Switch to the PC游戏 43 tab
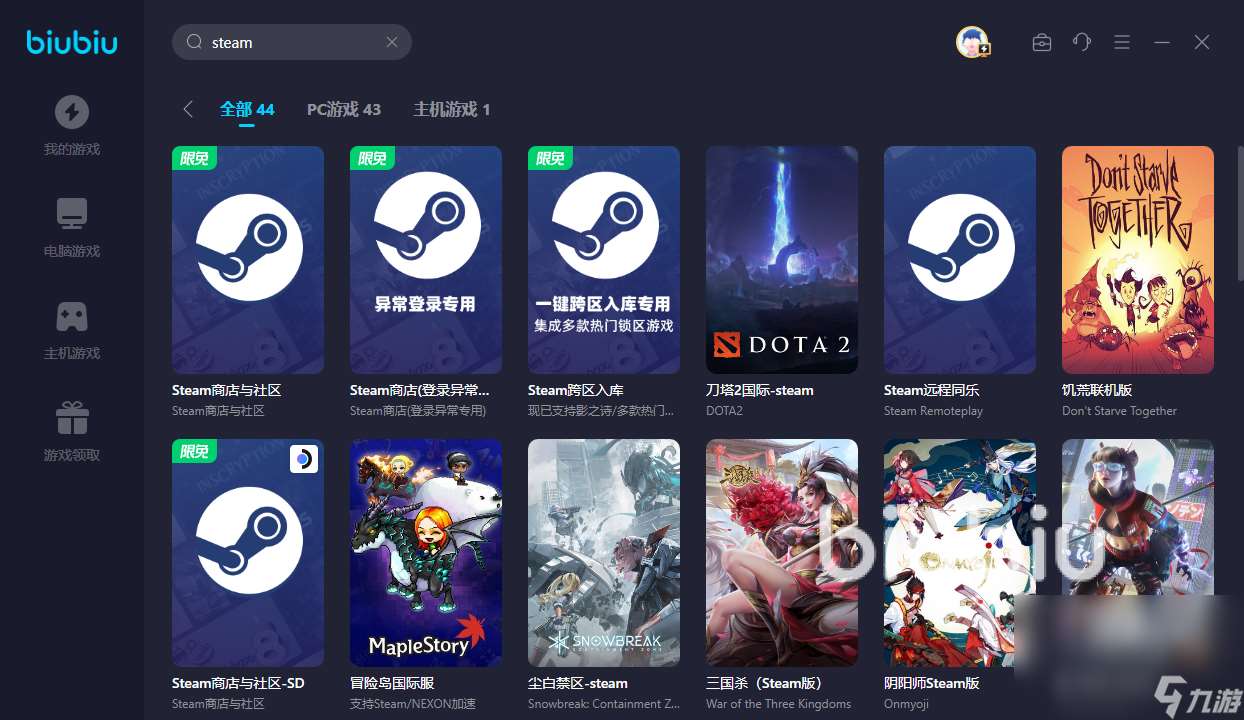 coord(343,109)
